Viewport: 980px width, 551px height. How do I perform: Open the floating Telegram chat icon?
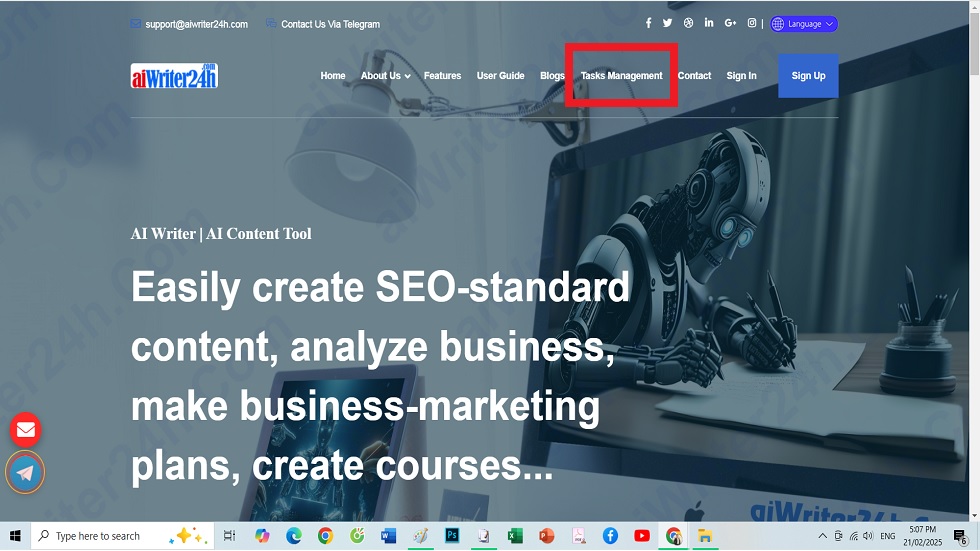25,473
